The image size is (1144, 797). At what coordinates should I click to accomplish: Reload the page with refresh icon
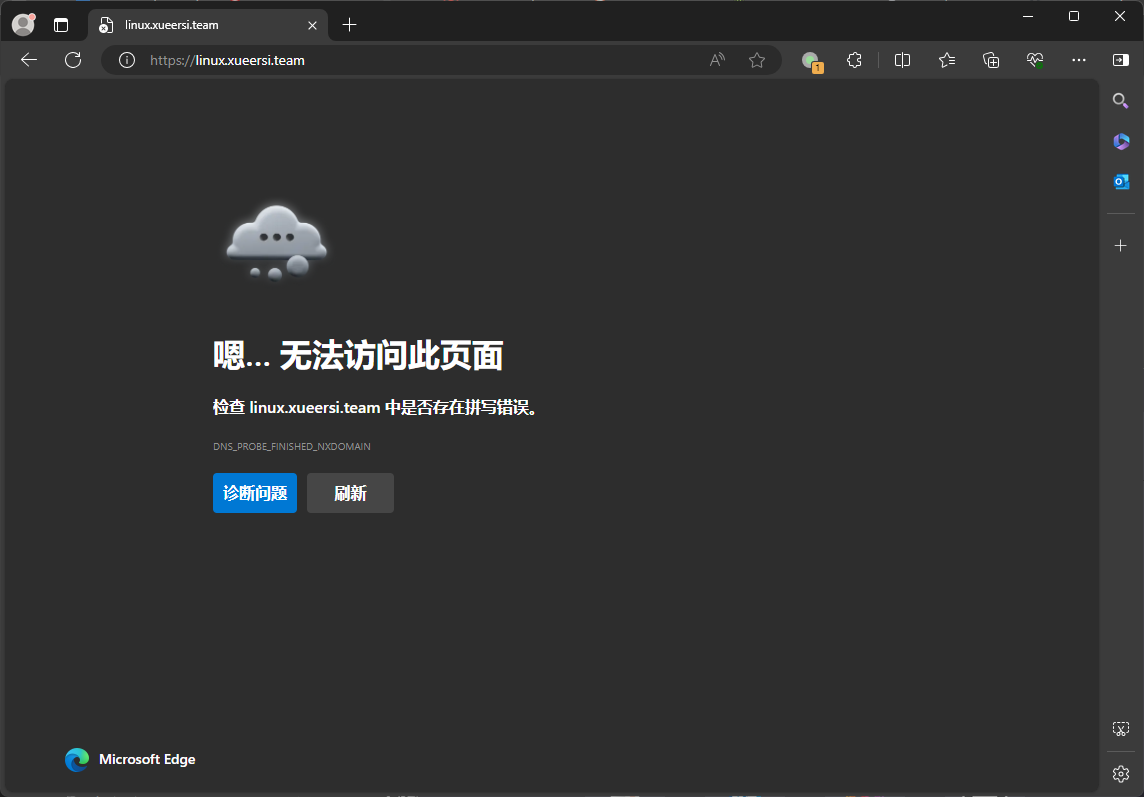pyautogui.click(x=73, y=60)
